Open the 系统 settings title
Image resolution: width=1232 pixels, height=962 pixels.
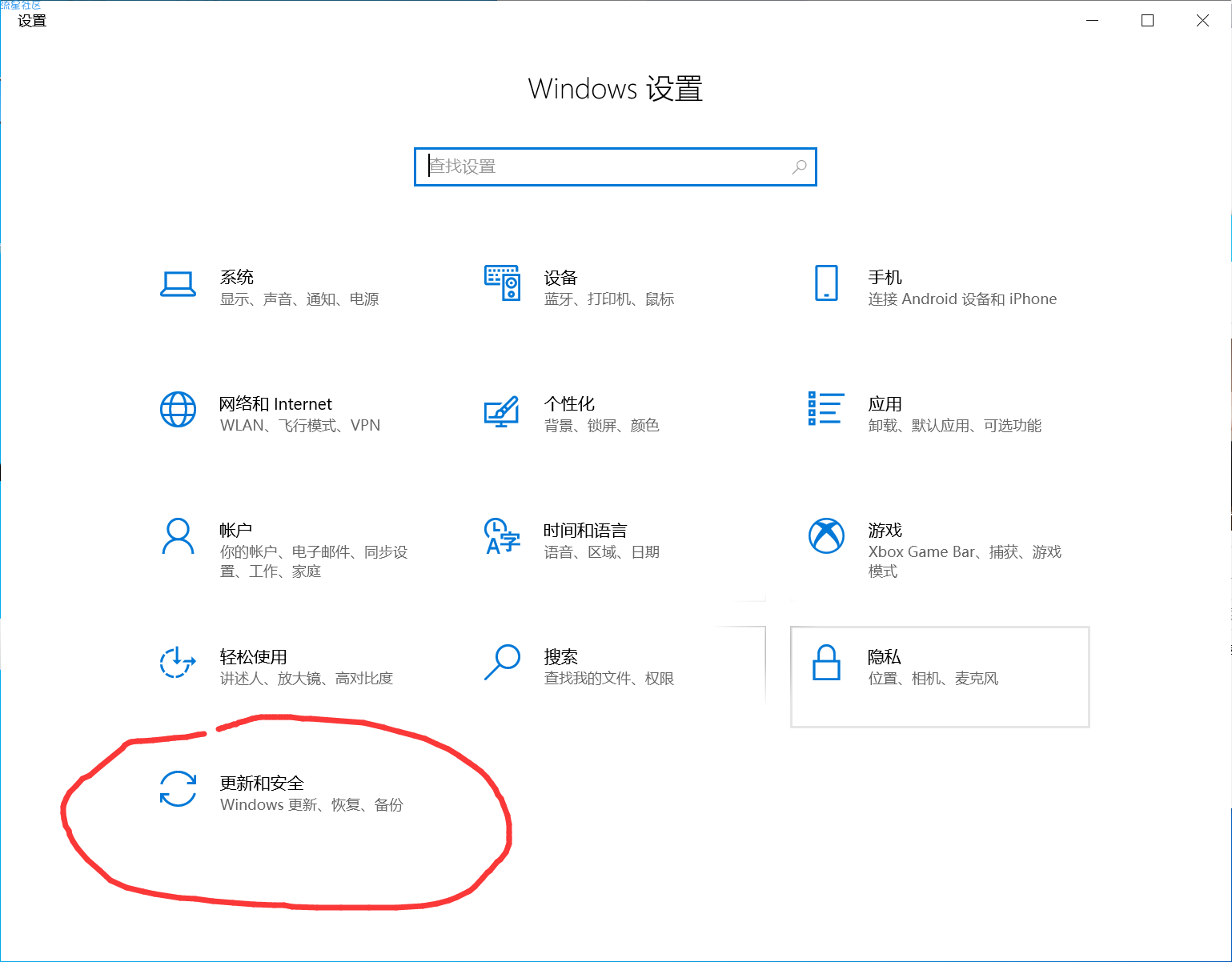(x=237, y=277)
